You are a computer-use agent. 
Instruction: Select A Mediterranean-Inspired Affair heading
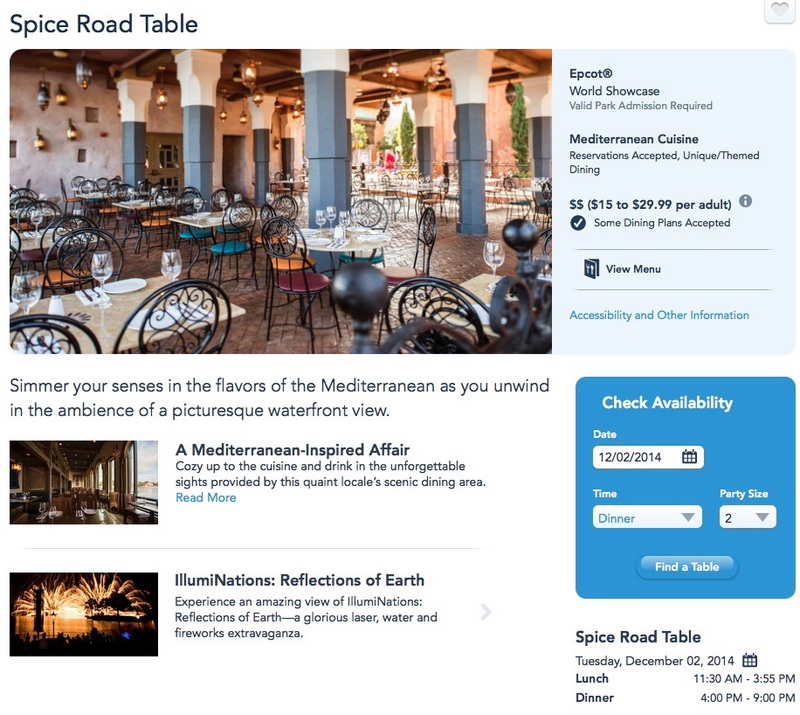292,450
